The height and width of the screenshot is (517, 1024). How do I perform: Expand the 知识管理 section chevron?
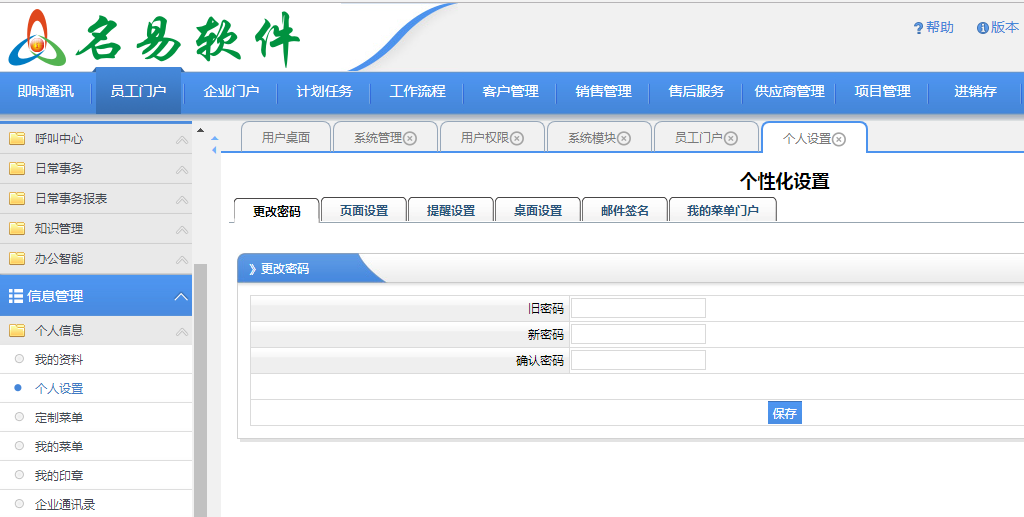181,229
